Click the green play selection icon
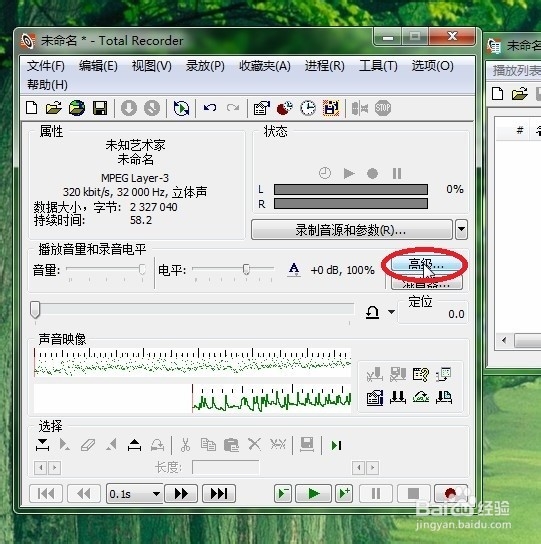Image resolution: width=541 pixels, height=544 pixels. (x=336, y=445)
